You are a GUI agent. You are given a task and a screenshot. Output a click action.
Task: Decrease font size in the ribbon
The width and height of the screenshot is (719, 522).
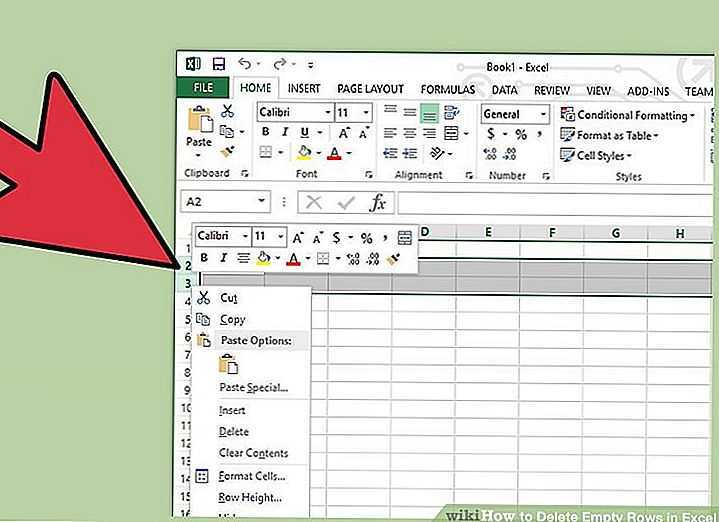364,133
